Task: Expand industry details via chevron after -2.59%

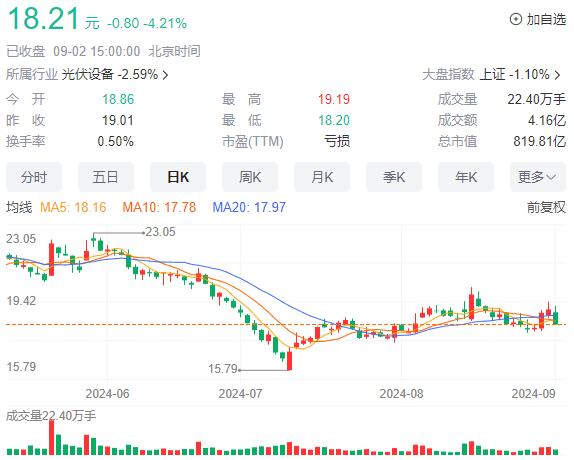Action: click(165, 75)
